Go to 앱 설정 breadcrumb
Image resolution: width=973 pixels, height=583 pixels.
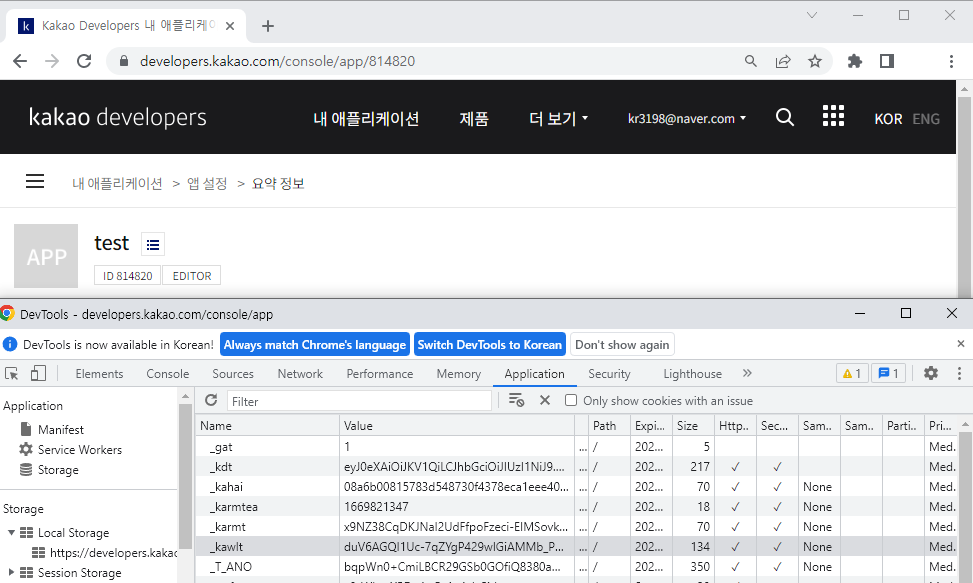coord(207,184)
